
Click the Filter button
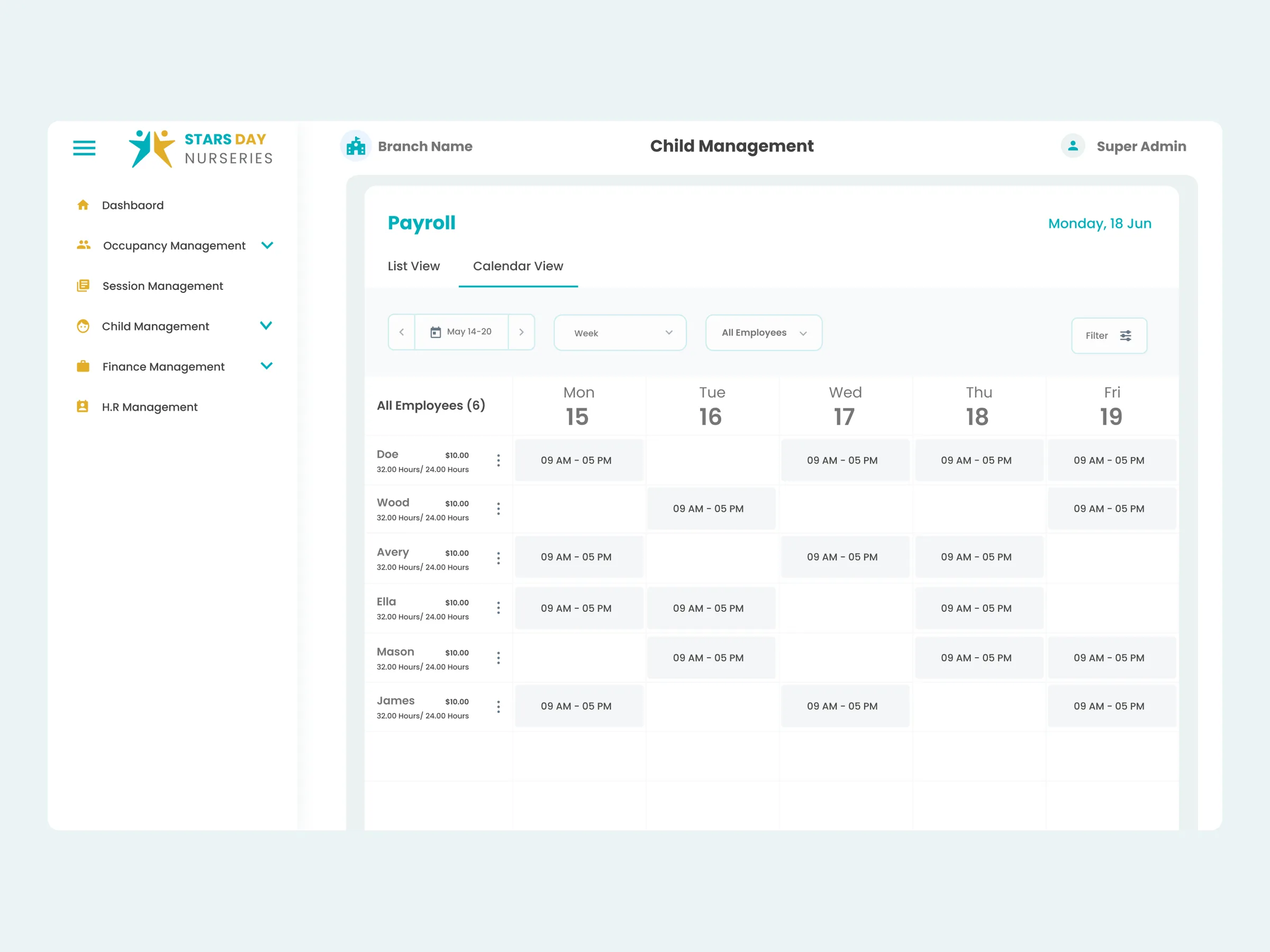1109,336
